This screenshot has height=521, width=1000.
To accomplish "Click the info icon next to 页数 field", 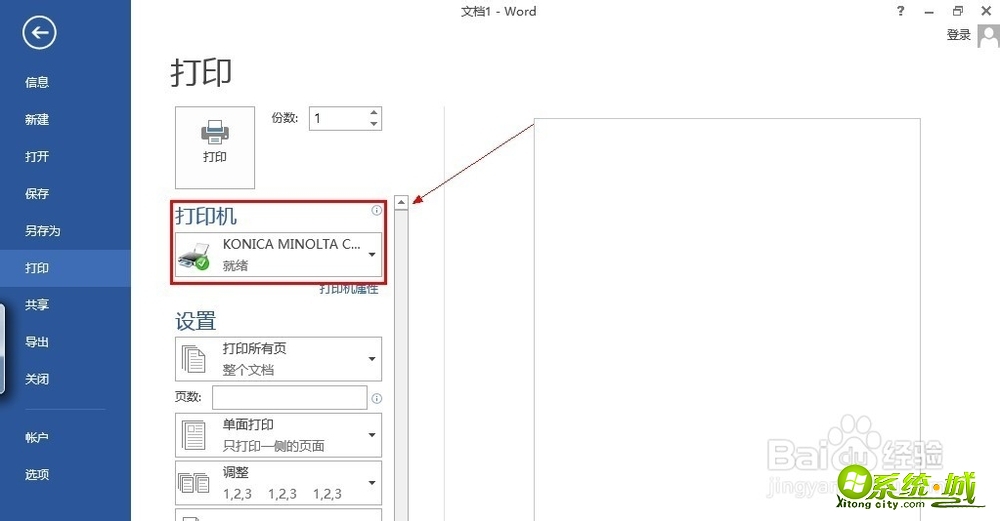I will point(377,399).
